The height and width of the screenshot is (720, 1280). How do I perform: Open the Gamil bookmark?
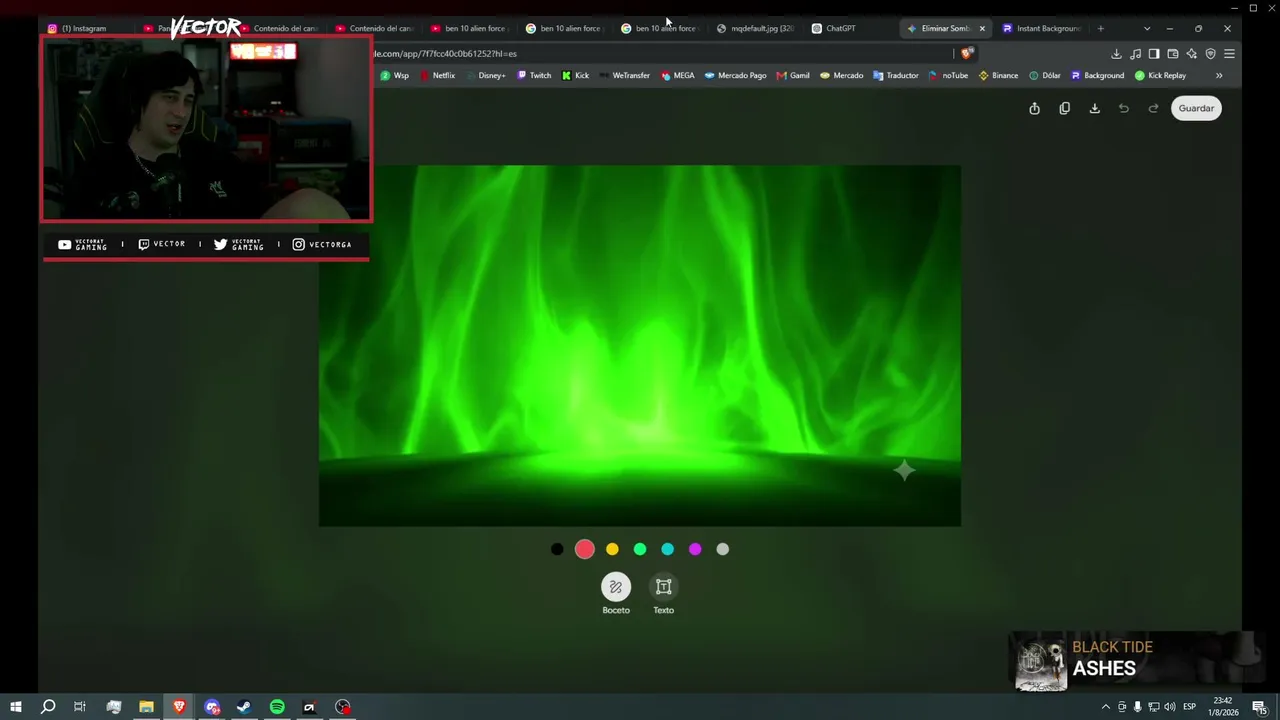tap(793, 75)
